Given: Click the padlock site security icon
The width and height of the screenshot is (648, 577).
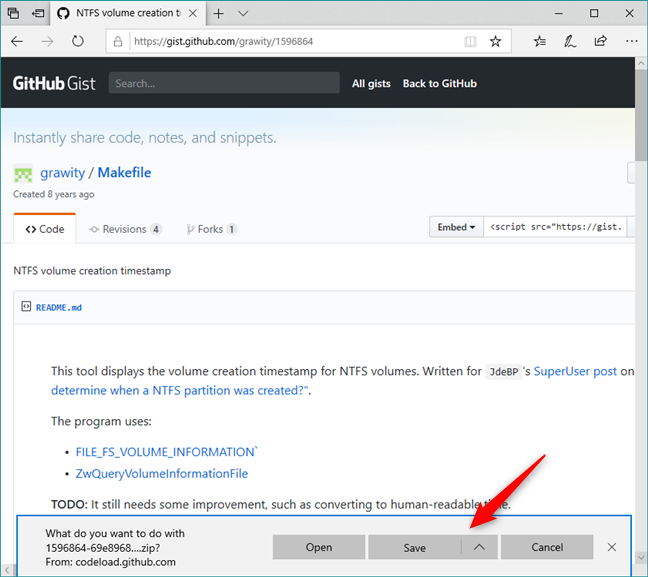Looking at the screenshot, I should [x=118, y=41].
